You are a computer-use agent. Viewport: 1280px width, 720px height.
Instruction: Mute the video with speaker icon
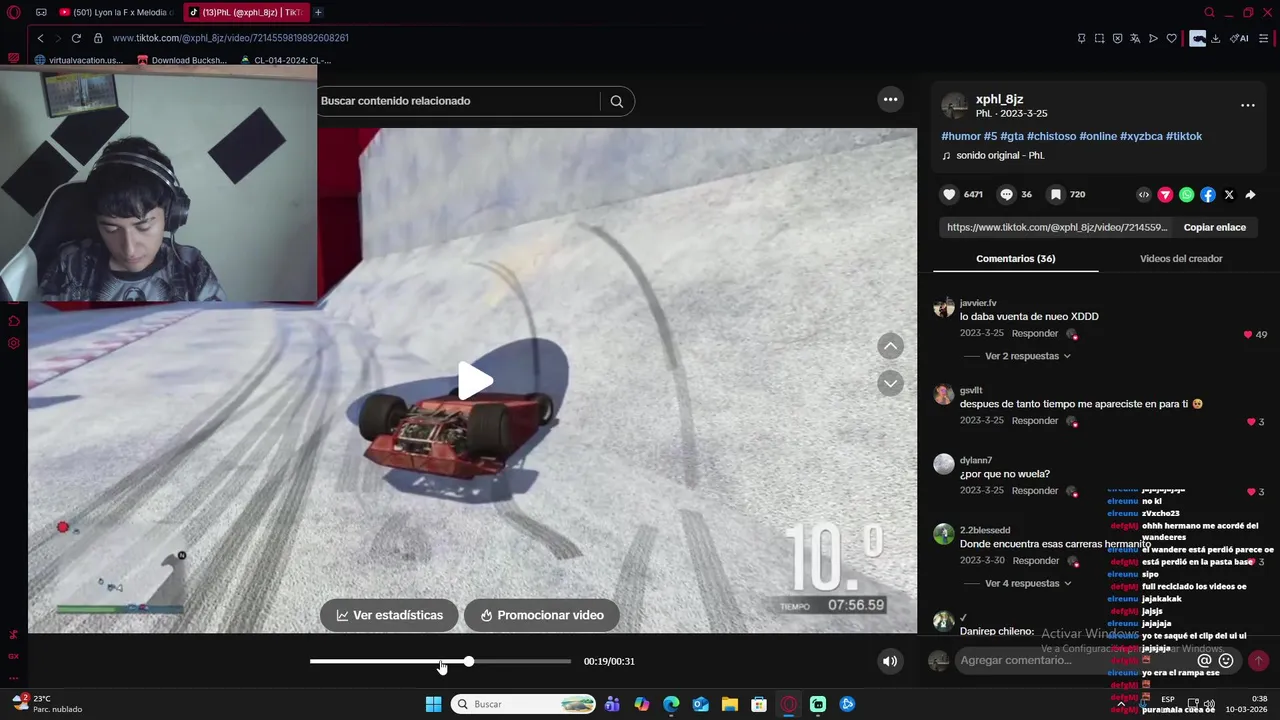click(x=890, y=661)
